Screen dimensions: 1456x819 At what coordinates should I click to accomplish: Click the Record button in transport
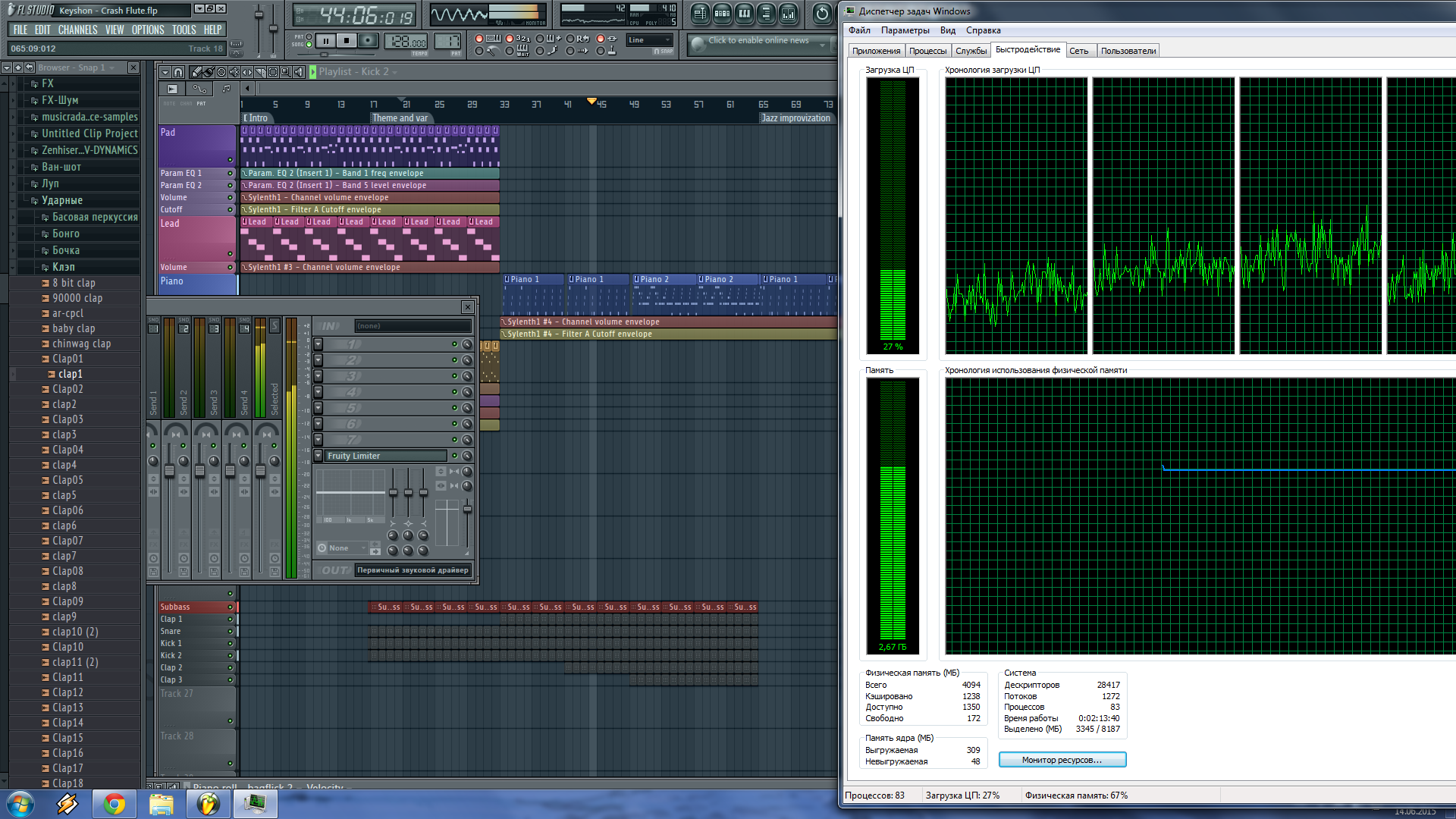tap(368, 41)
